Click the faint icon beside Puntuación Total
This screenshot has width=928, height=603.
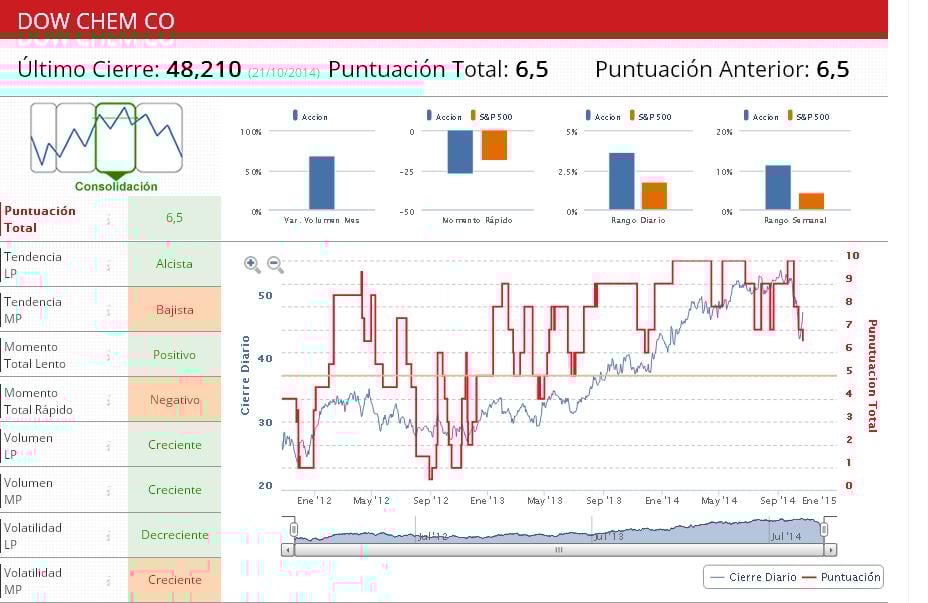108,220
